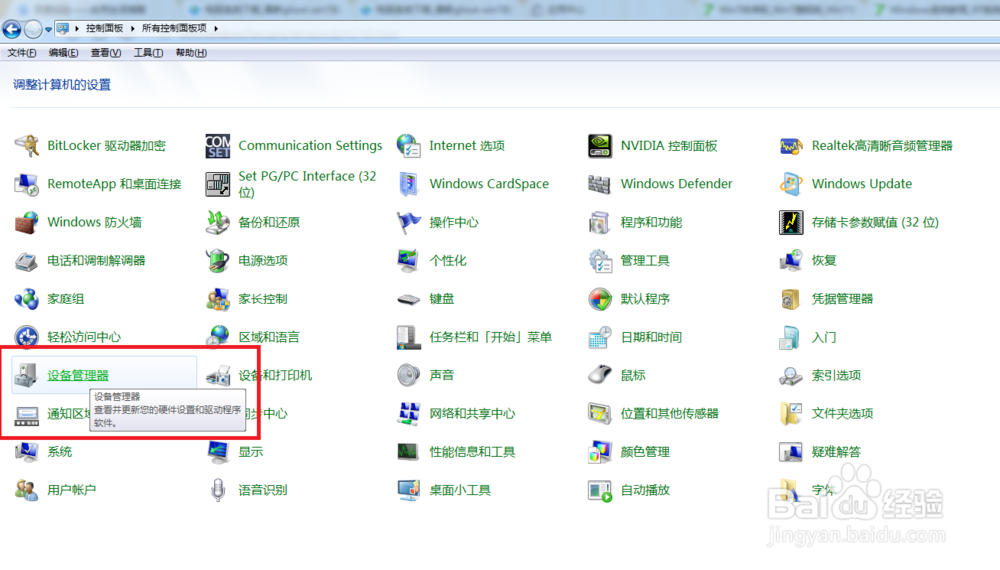The width and height of the screenshot is (1000, 570).
Task: Click 日期和时间 calendar icon
Action: point(599,337)
